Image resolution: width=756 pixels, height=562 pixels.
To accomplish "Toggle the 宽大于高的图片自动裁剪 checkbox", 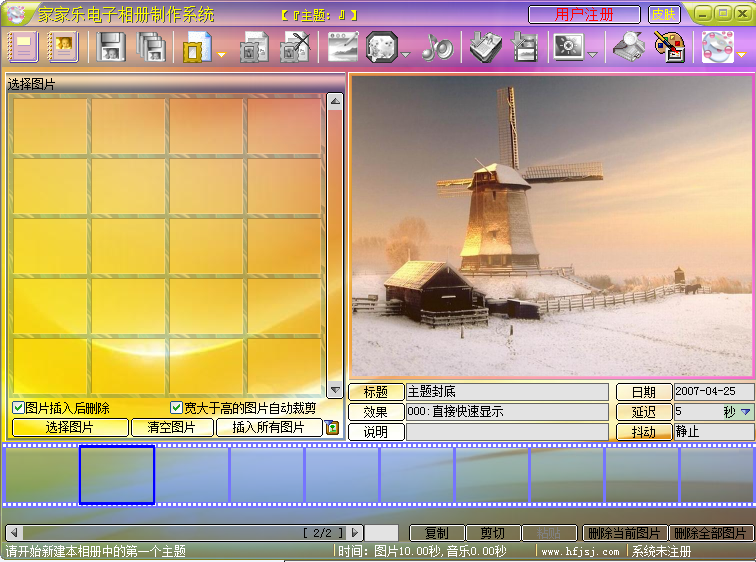I will coord(177,408).
